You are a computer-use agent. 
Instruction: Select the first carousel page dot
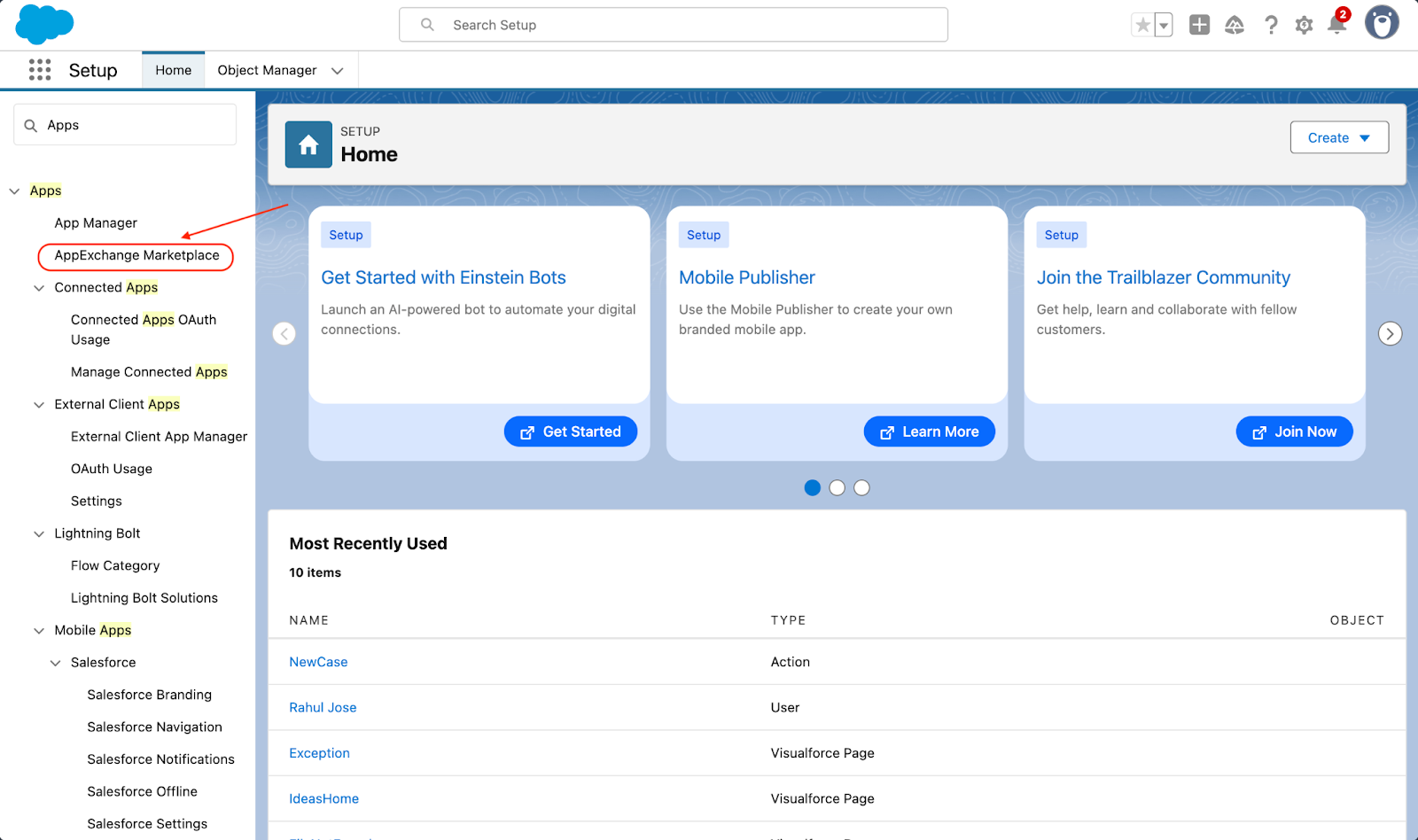click(812, 488)
